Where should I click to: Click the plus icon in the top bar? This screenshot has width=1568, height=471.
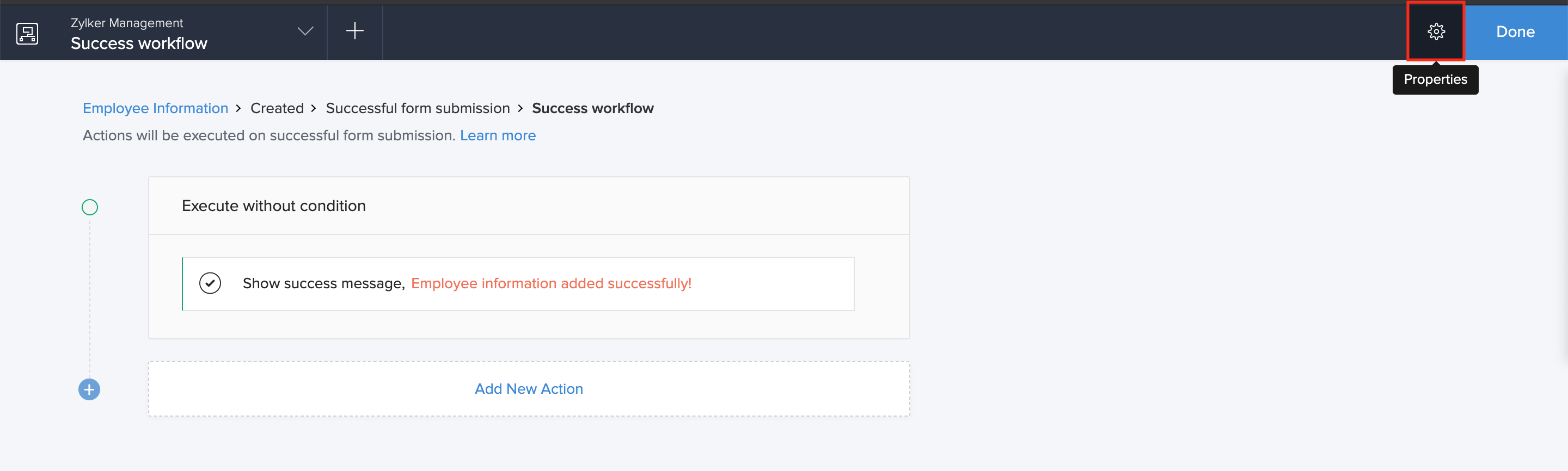pyautogui.click(x=354, y=31)
